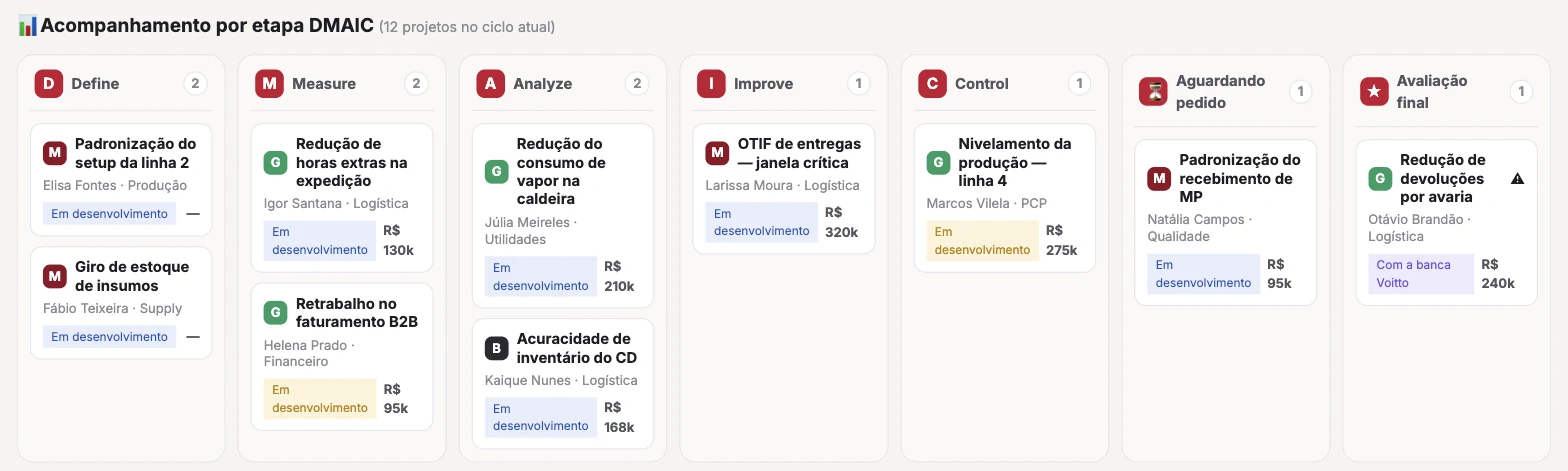Click the red D icon of Define column
Image resolution: width=1568 pixels, height=471 pixels.
pos(48,84)
